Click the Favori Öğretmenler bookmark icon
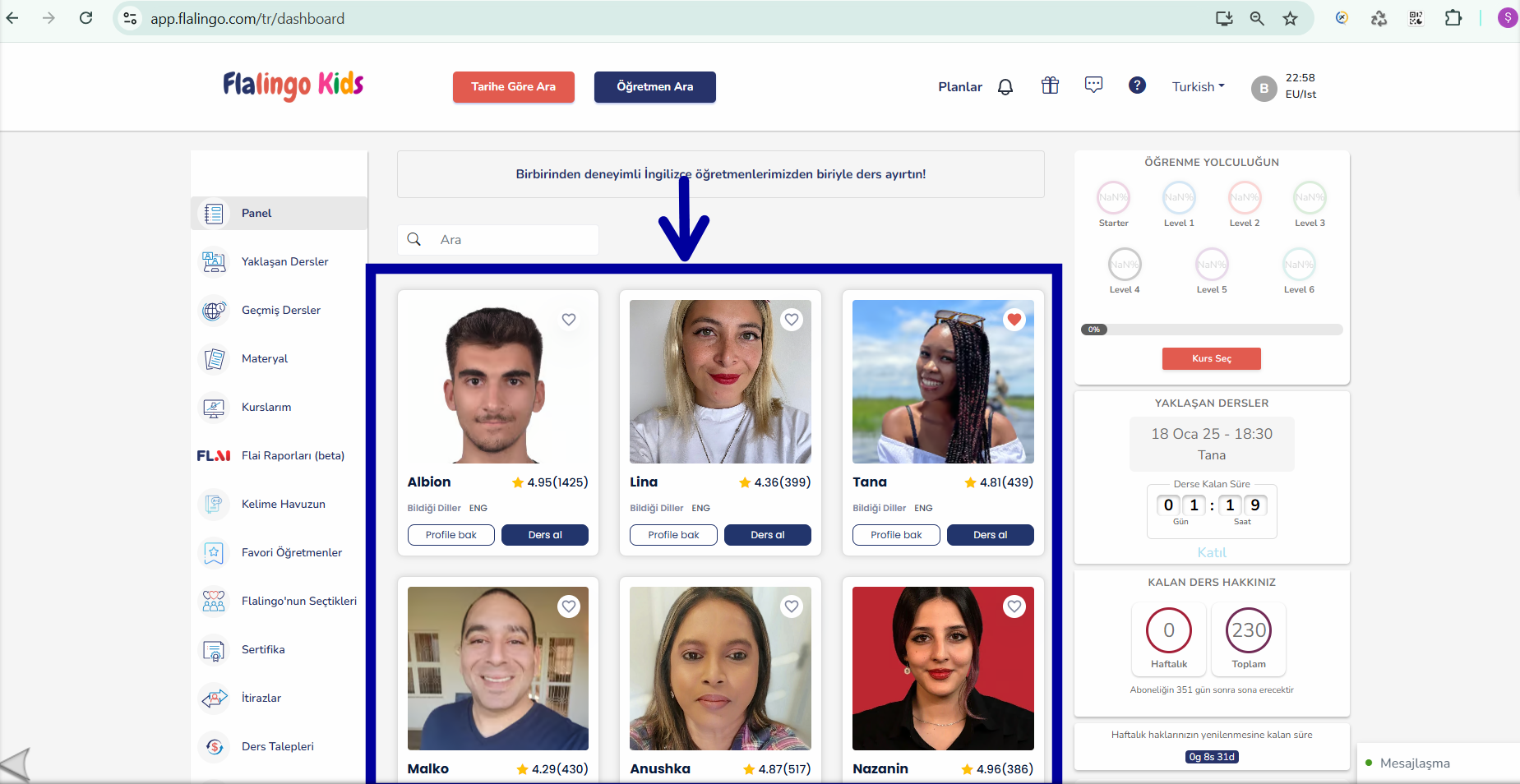 click(x=214, y=552)
